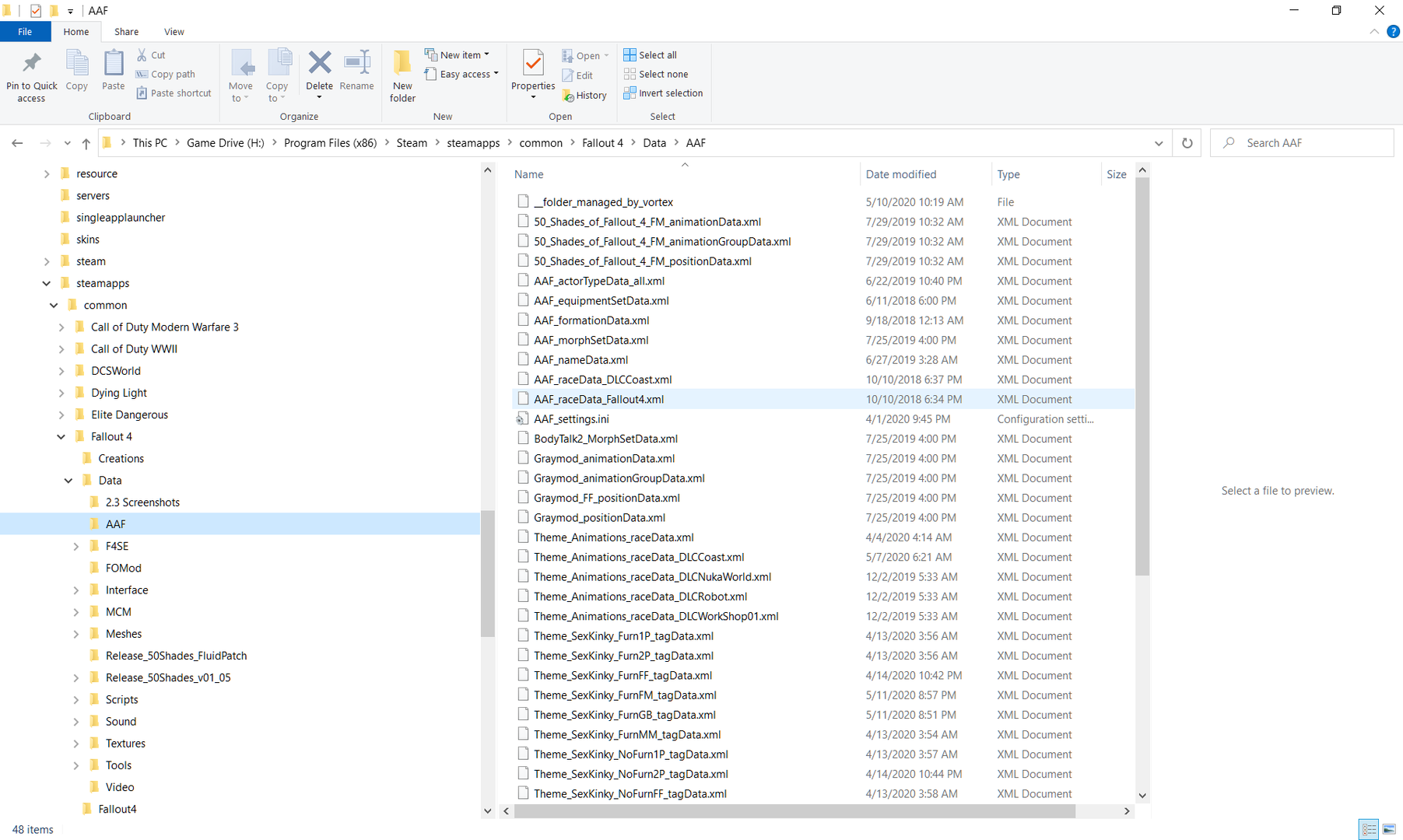
Task: Expand address bar history dropdown
Action: 1159,143
